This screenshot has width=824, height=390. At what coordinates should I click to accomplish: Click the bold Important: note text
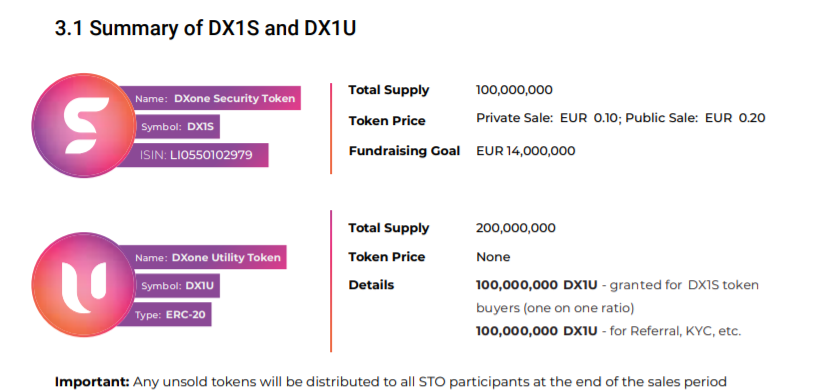pyautogui.click(x=92, y=382)
